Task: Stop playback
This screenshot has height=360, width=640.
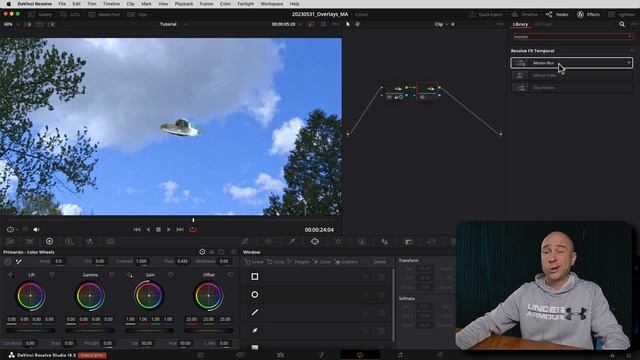Action: pos(158,230)
